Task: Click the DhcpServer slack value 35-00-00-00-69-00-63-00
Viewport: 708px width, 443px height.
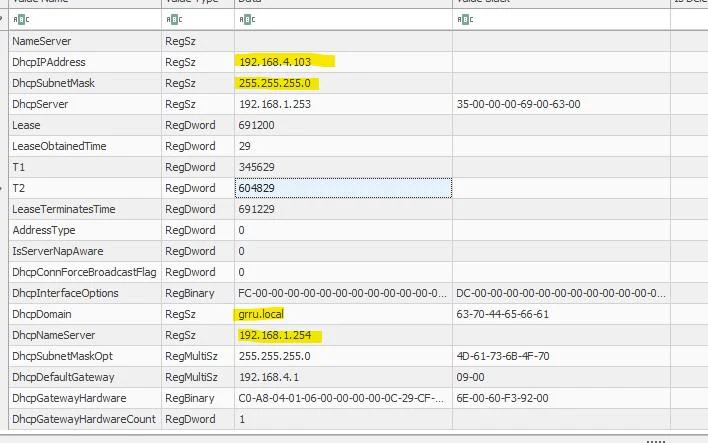Action: point(518,104)
